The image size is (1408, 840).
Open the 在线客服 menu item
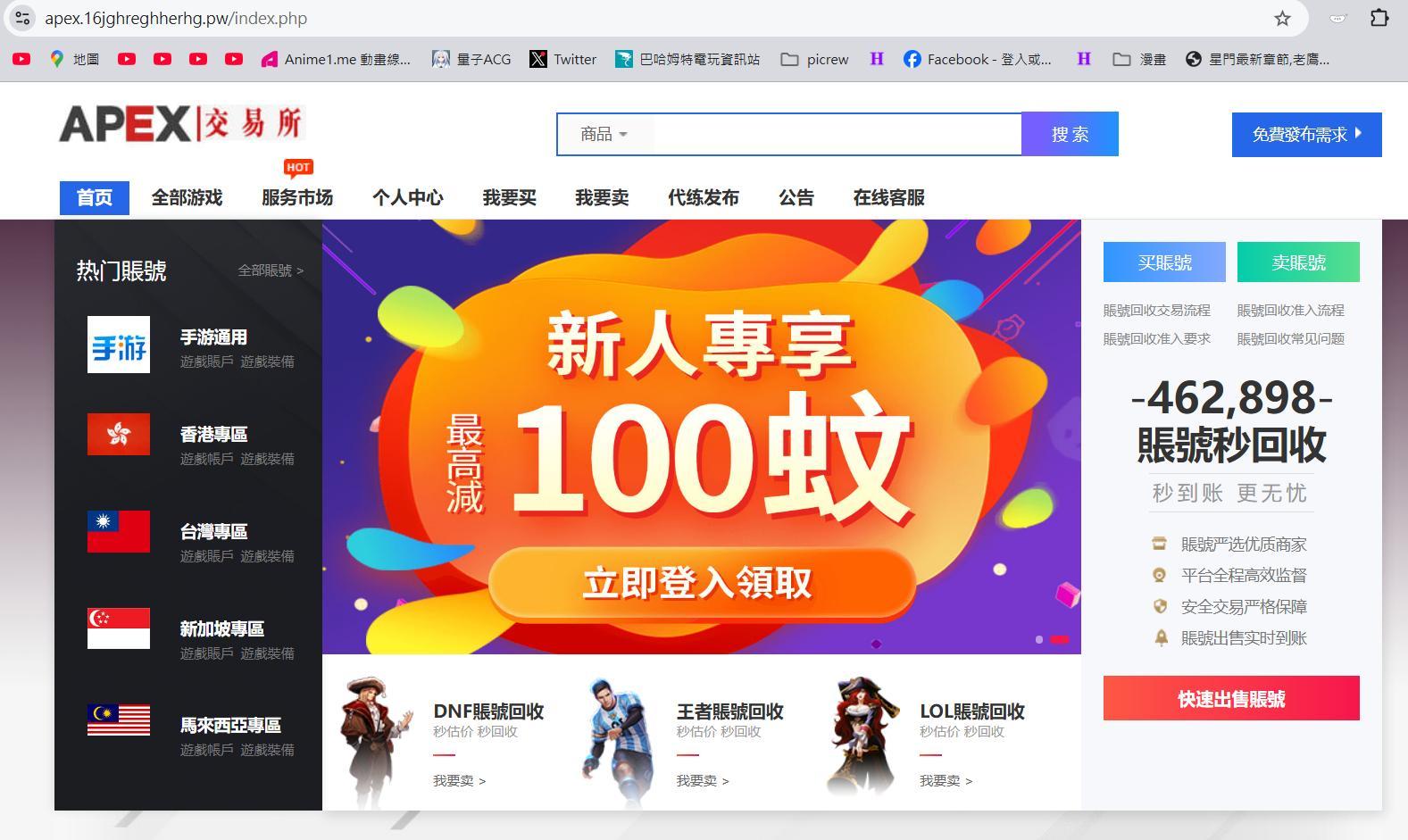[x=889, y=198]
